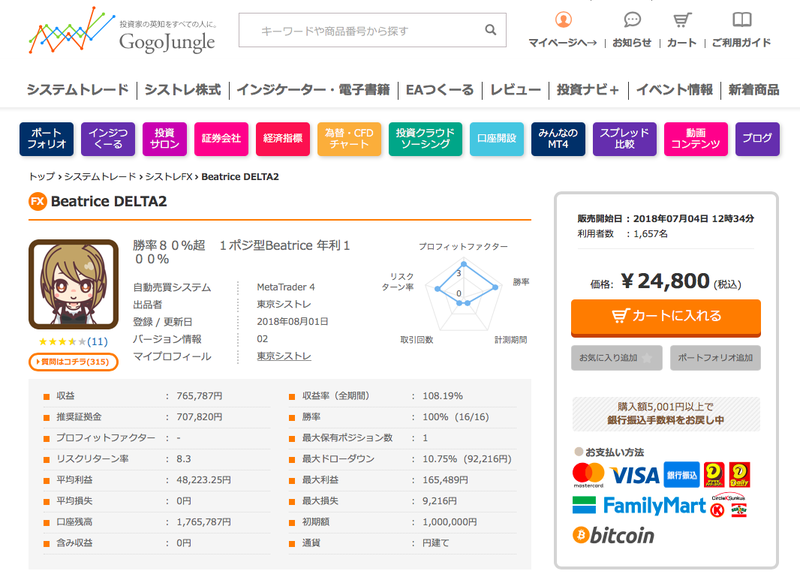The height and width of the screenshot is (574, 800).
Task: Click the price ¥24,800
Action: 666,282
